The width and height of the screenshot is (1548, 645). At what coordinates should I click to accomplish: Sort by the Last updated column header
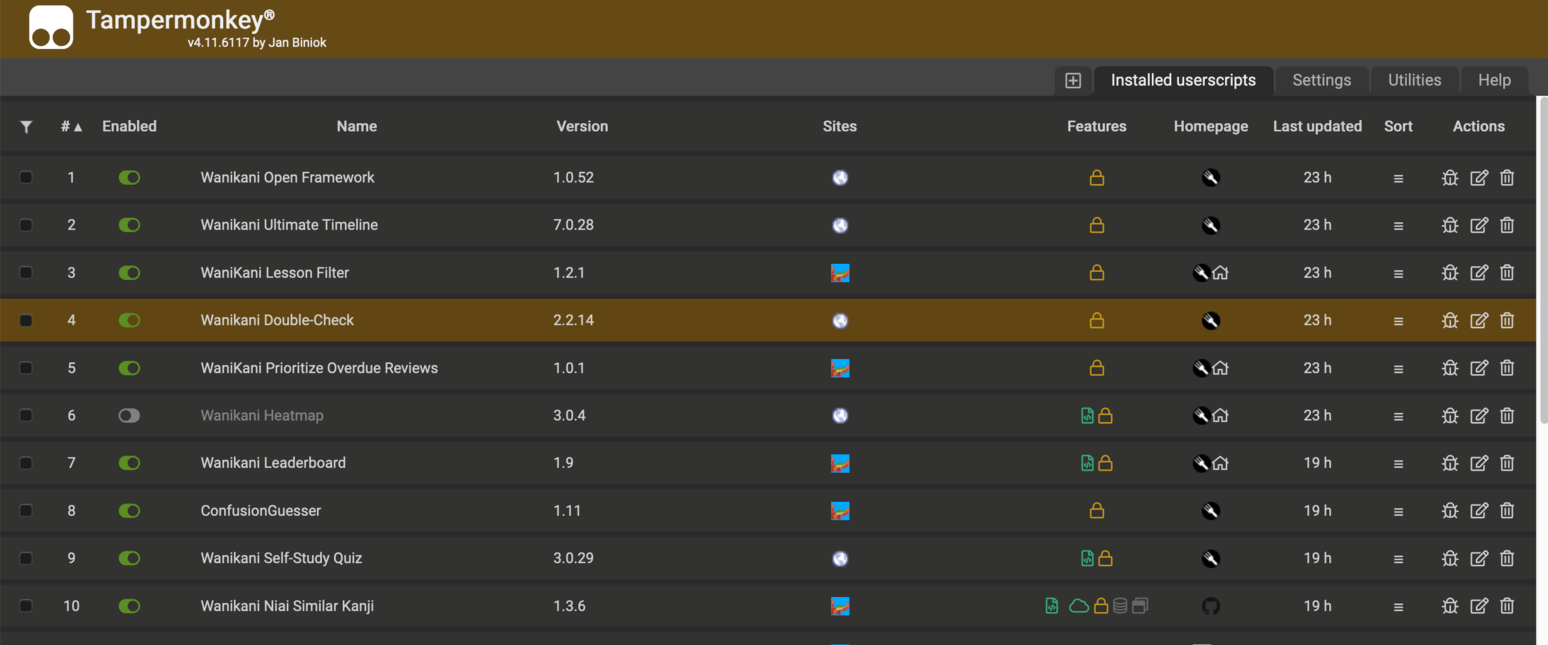point(1317,126)
